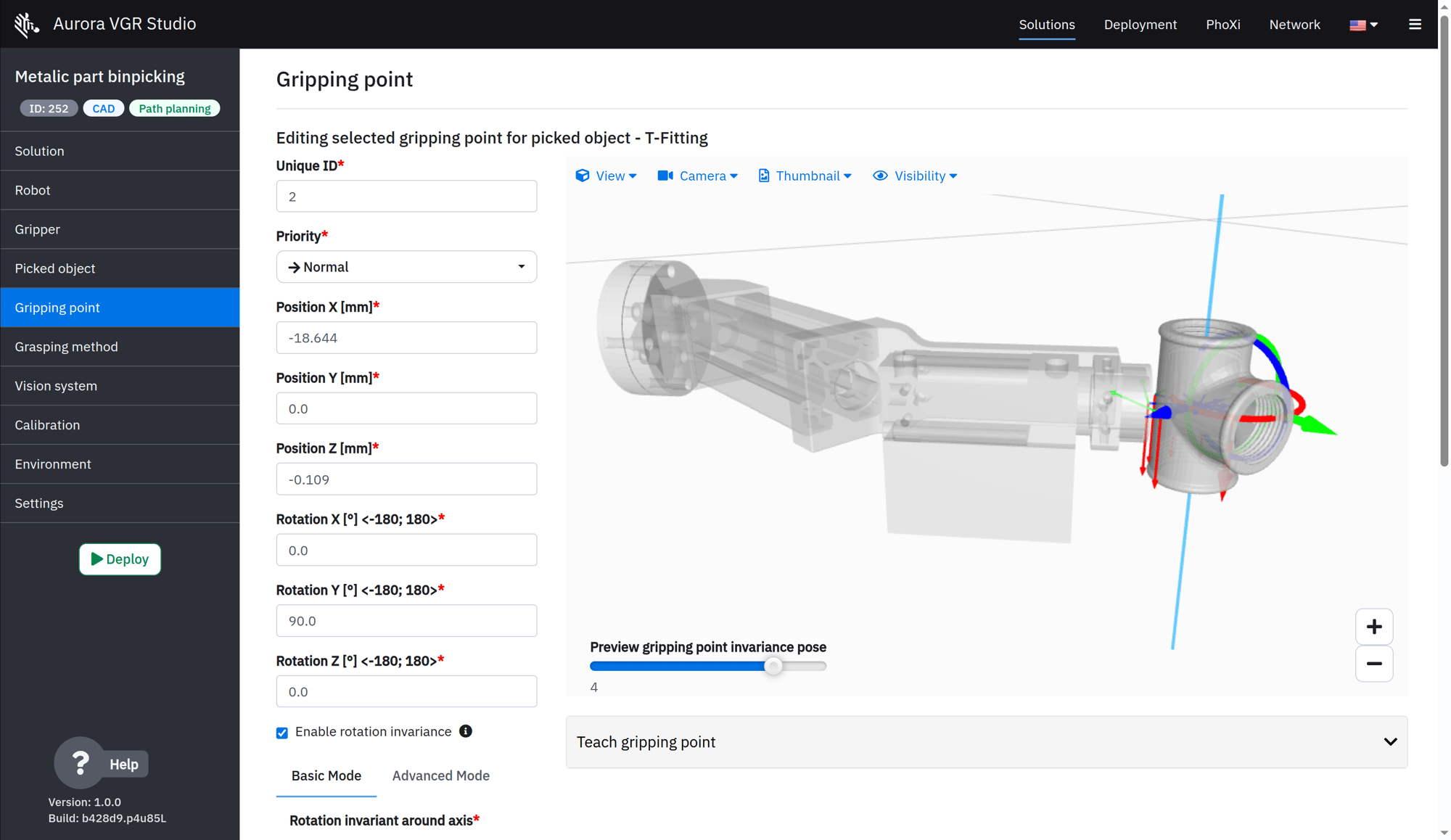The image size is (1451, 840).
Task: Open the Environment sidebar item
Action: [120, 464]
